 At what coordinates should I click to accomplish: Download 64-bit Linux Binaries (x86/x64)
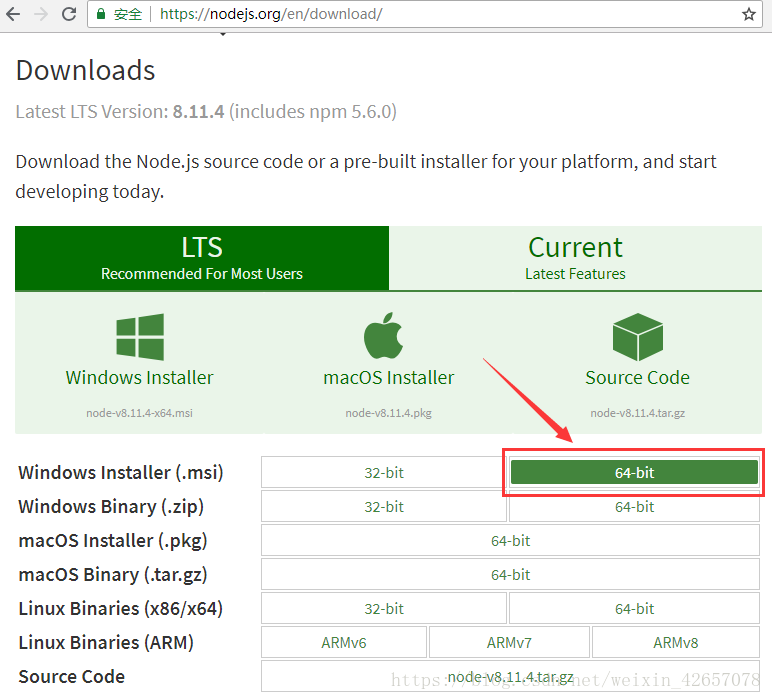point(634,608)
